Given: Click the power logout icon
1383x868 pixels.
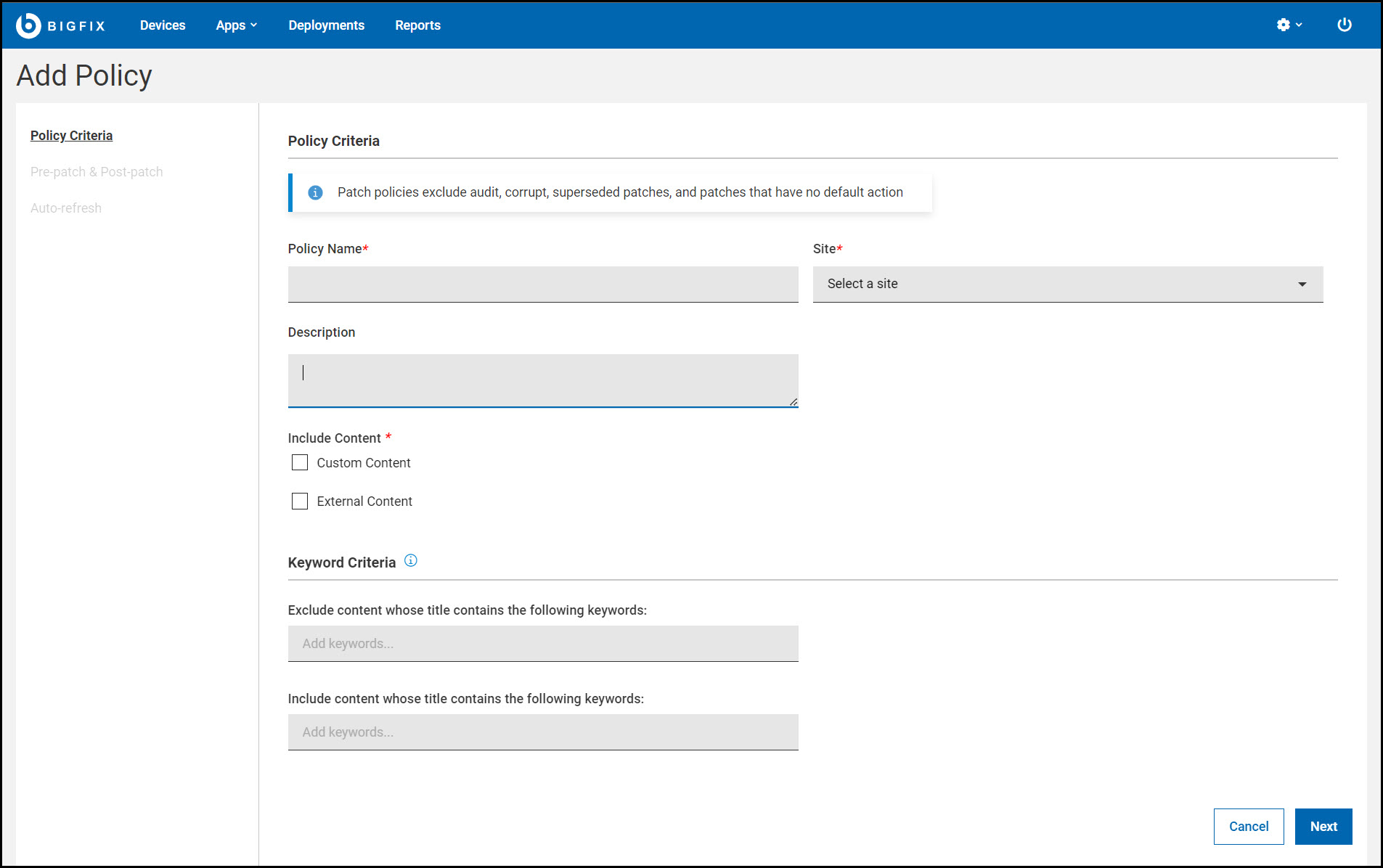Looking at the screenshot, I should tap(1344, 25).
